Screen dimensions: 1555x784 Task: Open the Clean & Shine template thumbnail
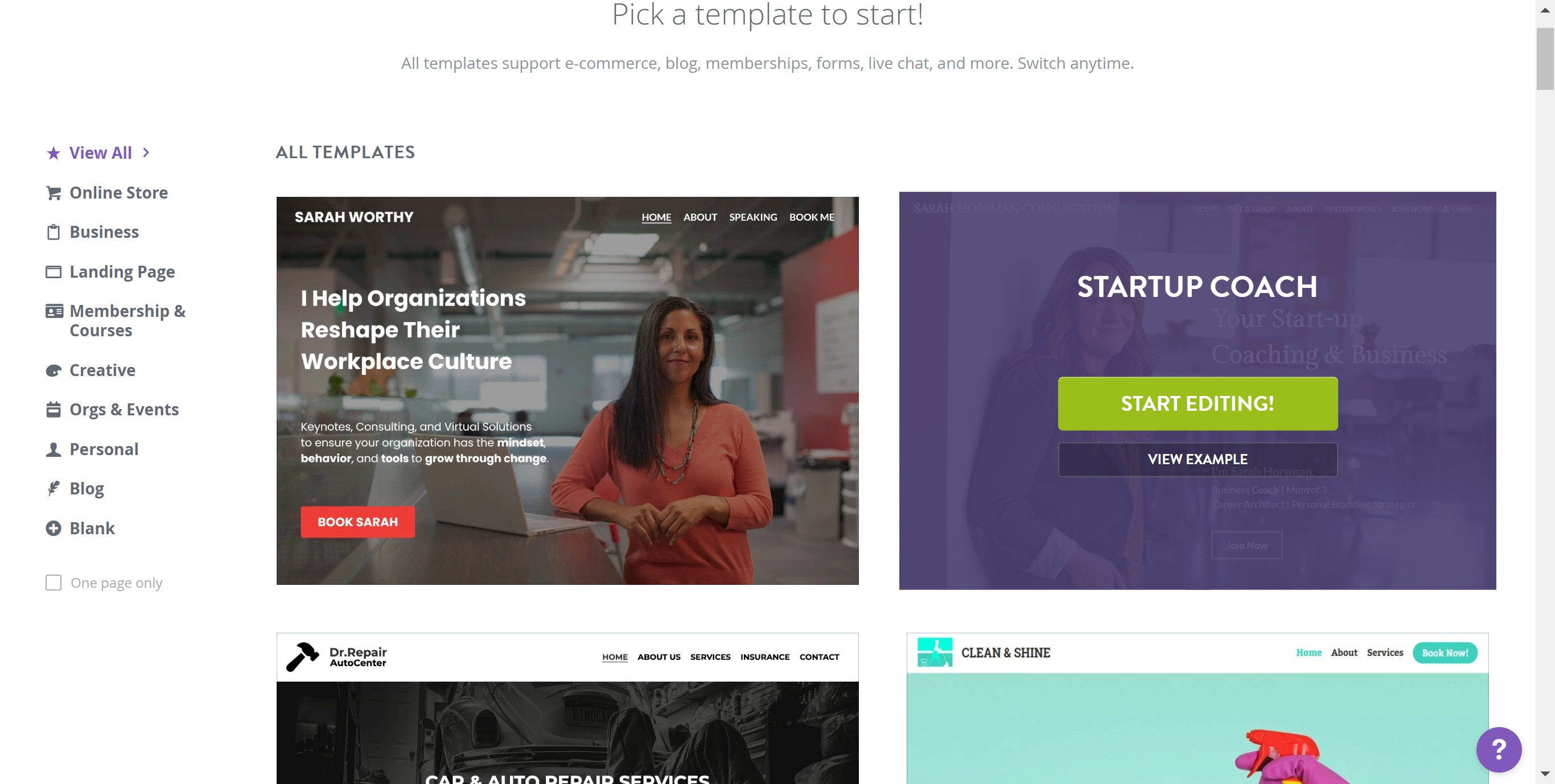(x=1197, y=708)
